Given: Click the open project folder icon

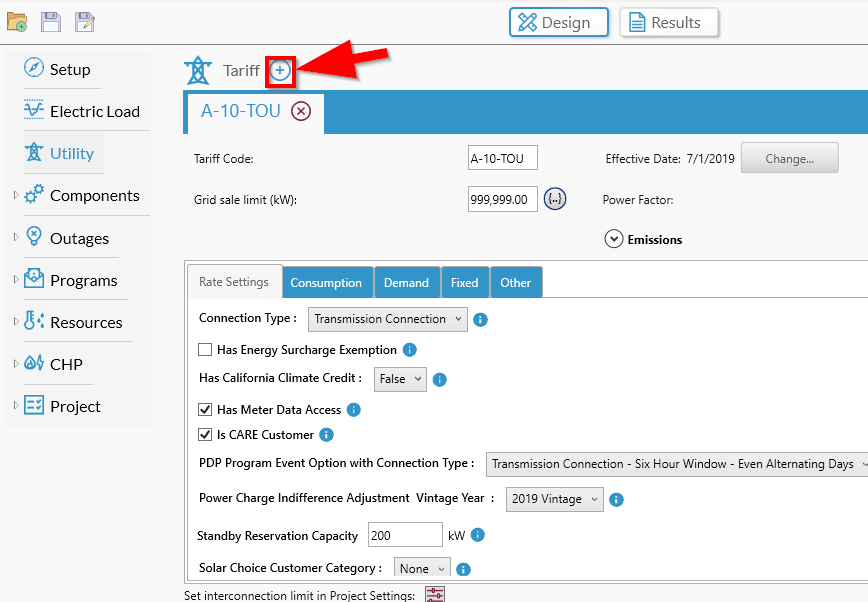Looking at the screenshot, I should pos(17,21).
